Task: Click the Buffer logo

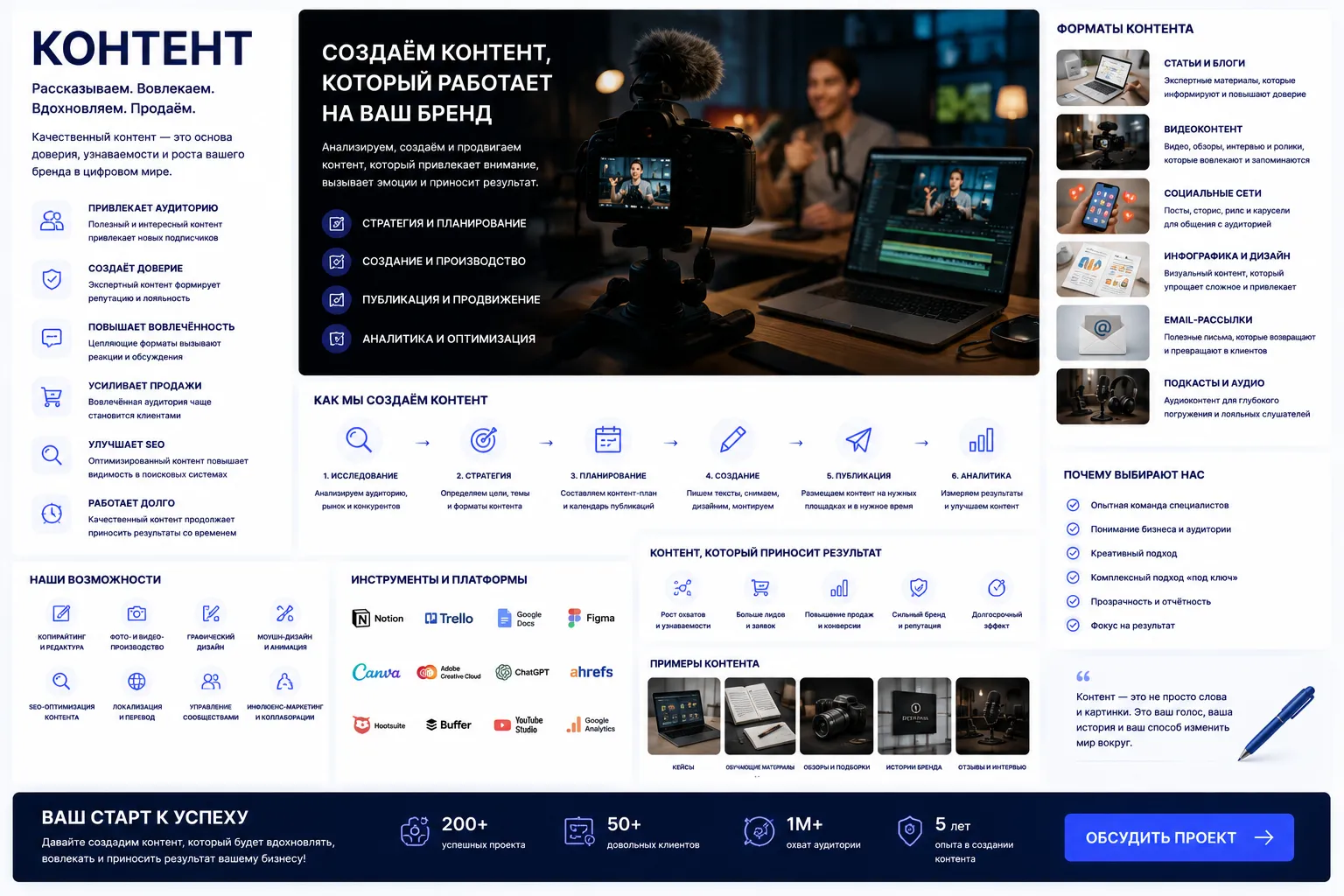Action: (449, 725)
